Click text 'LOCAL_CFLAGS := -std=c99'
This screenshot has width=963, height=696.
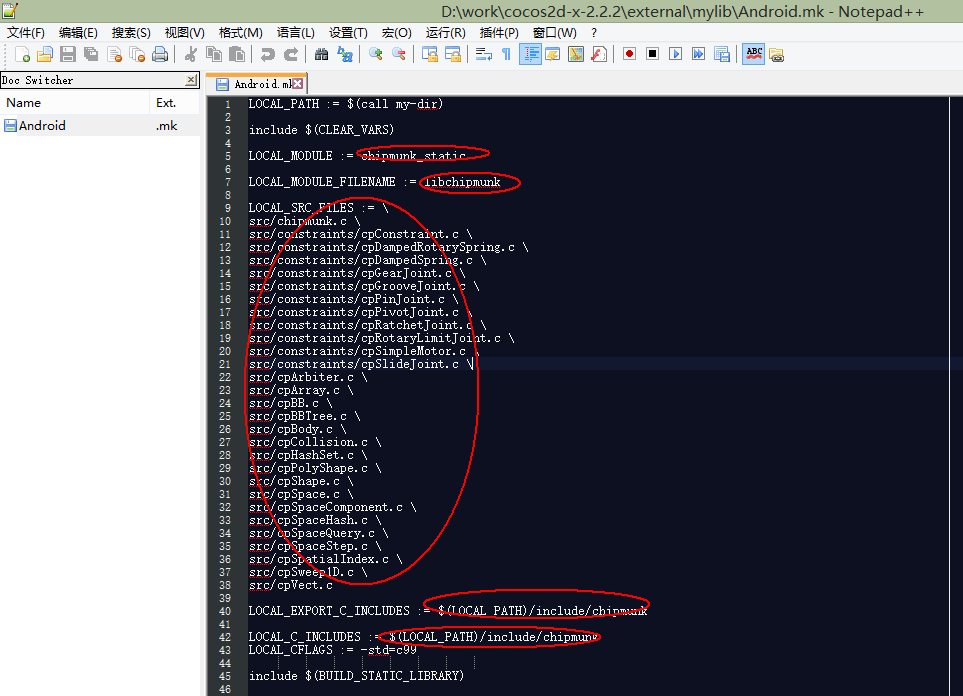[332, 650]
